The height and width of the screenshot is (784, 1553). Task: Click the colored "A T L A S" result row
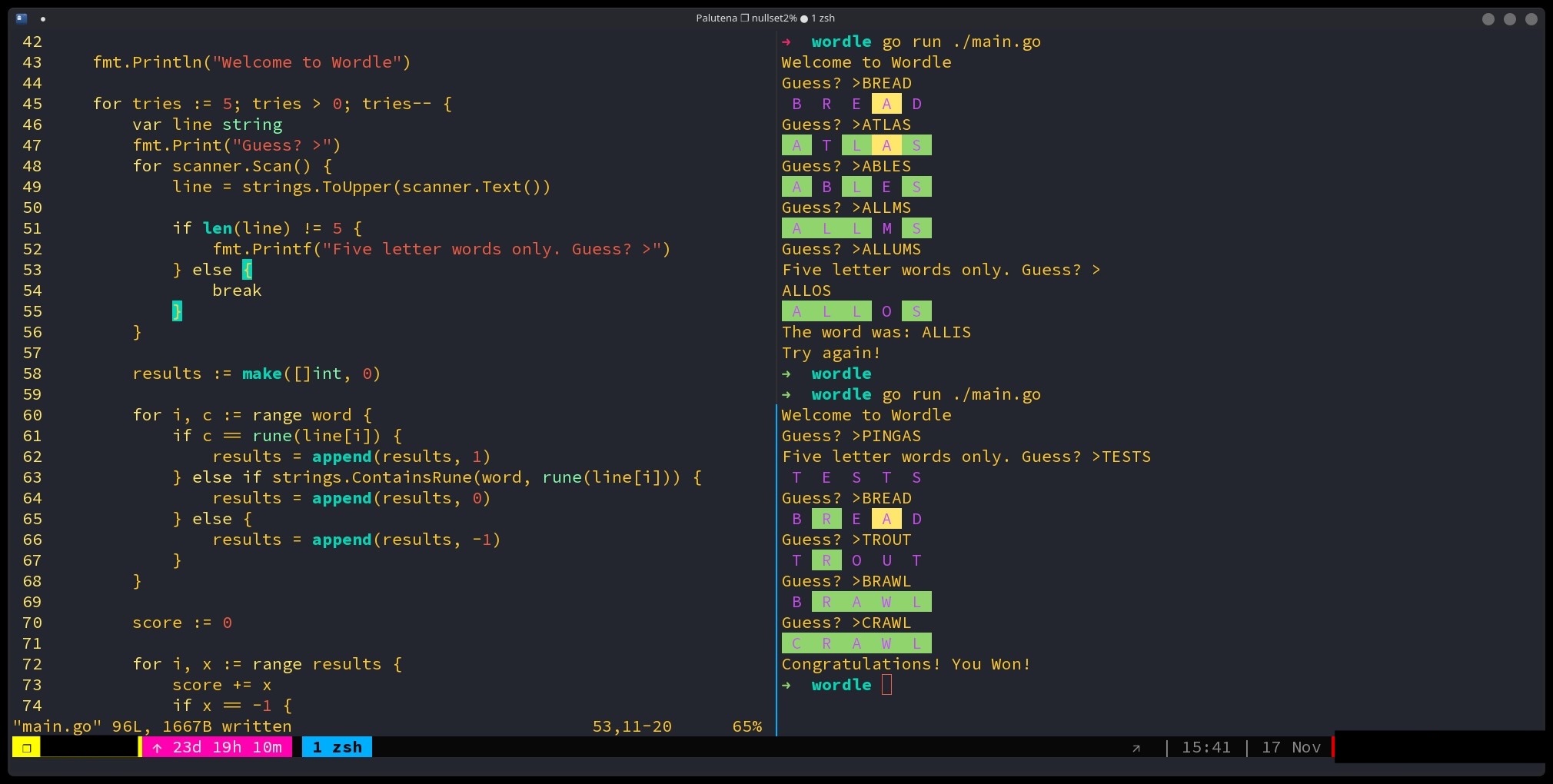pyautogui.click(x=856, y=145)
